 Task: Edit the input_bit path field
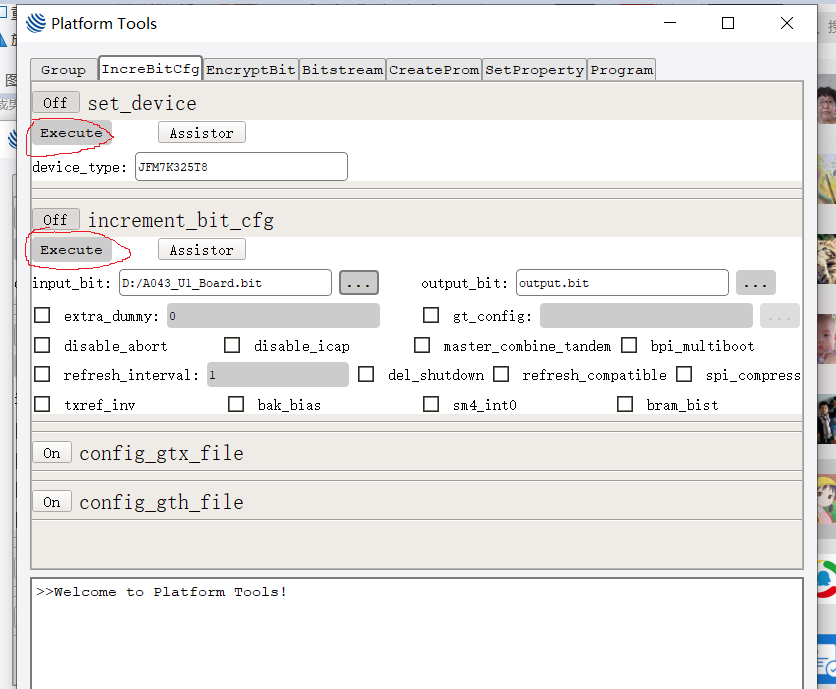click(225, 283)
